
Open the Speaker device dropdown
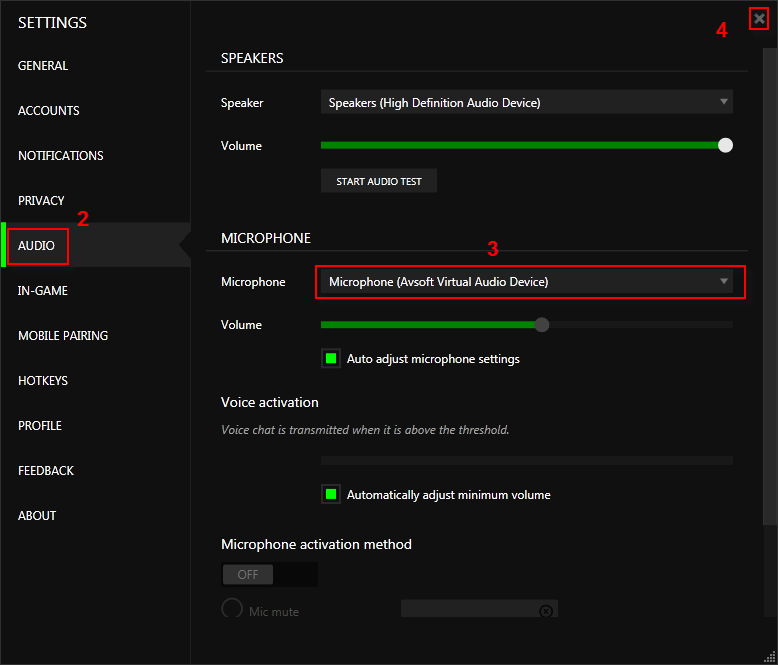526,102
